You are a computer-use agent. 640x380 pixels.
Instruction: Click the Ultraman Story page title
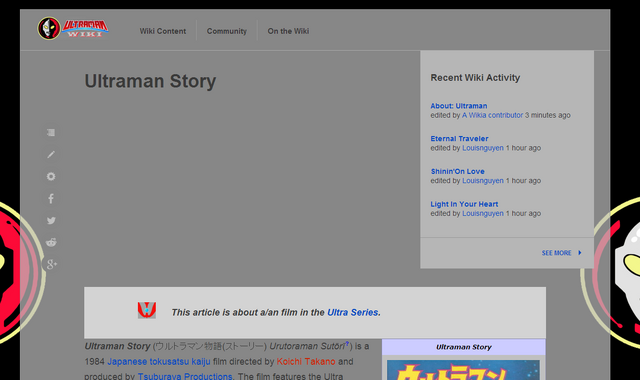point(150,81)
